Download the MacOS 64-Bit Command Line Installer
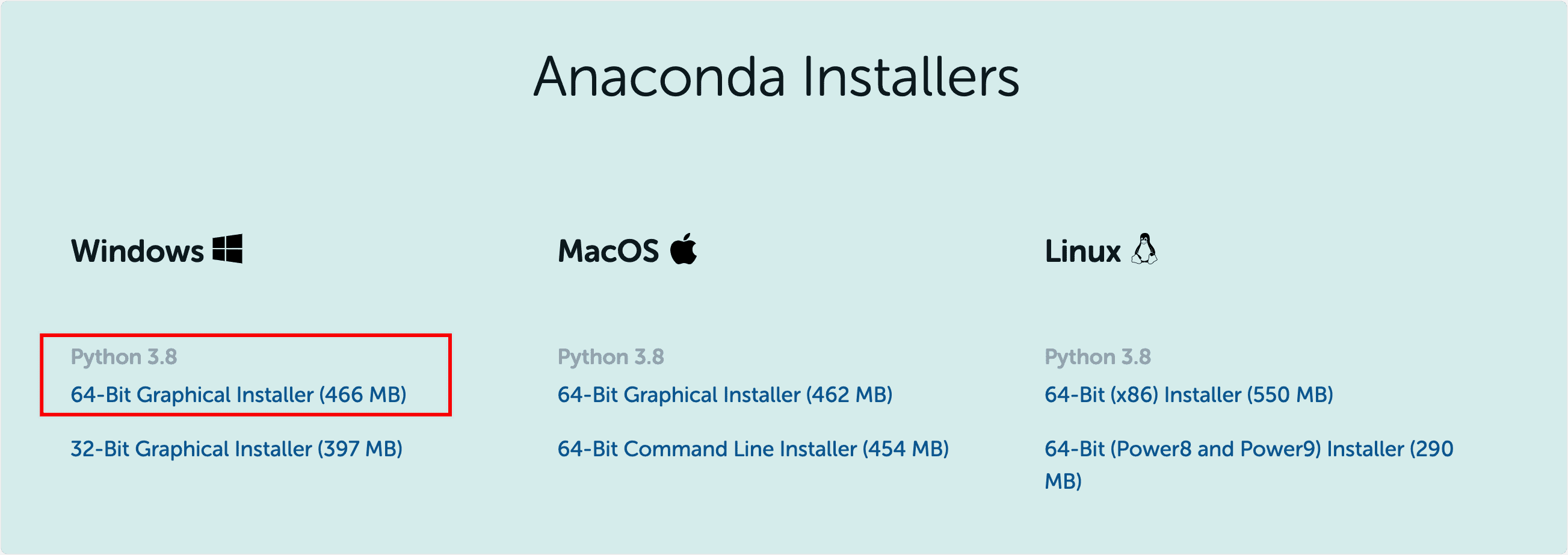The height and width of the screenshot is (555, 1568). point(754,449)
